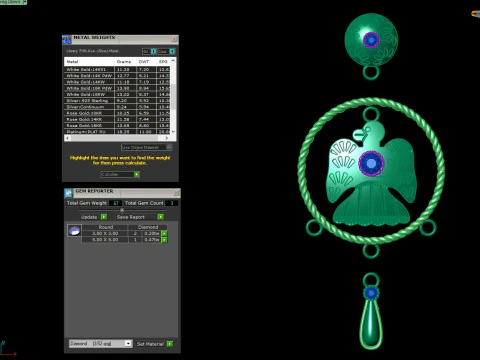Click the Gem Reporter panel icon

(x=68, y=193)
